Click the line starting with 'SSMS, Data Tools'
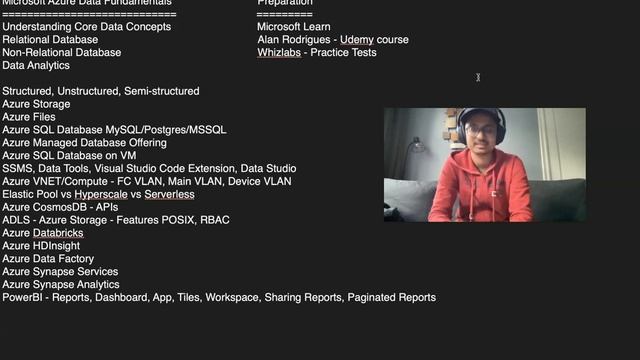 [149, 169]
